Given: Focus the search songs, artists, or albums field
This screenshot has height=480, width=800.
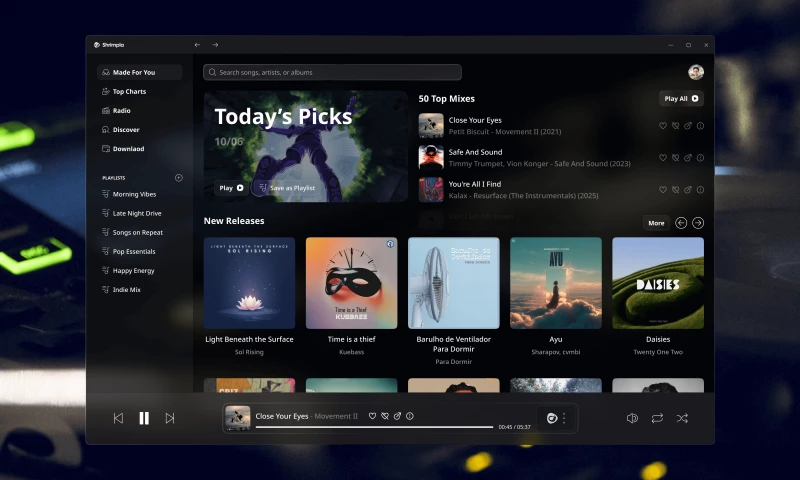Looking at the screenshot, I should [332, 72].
